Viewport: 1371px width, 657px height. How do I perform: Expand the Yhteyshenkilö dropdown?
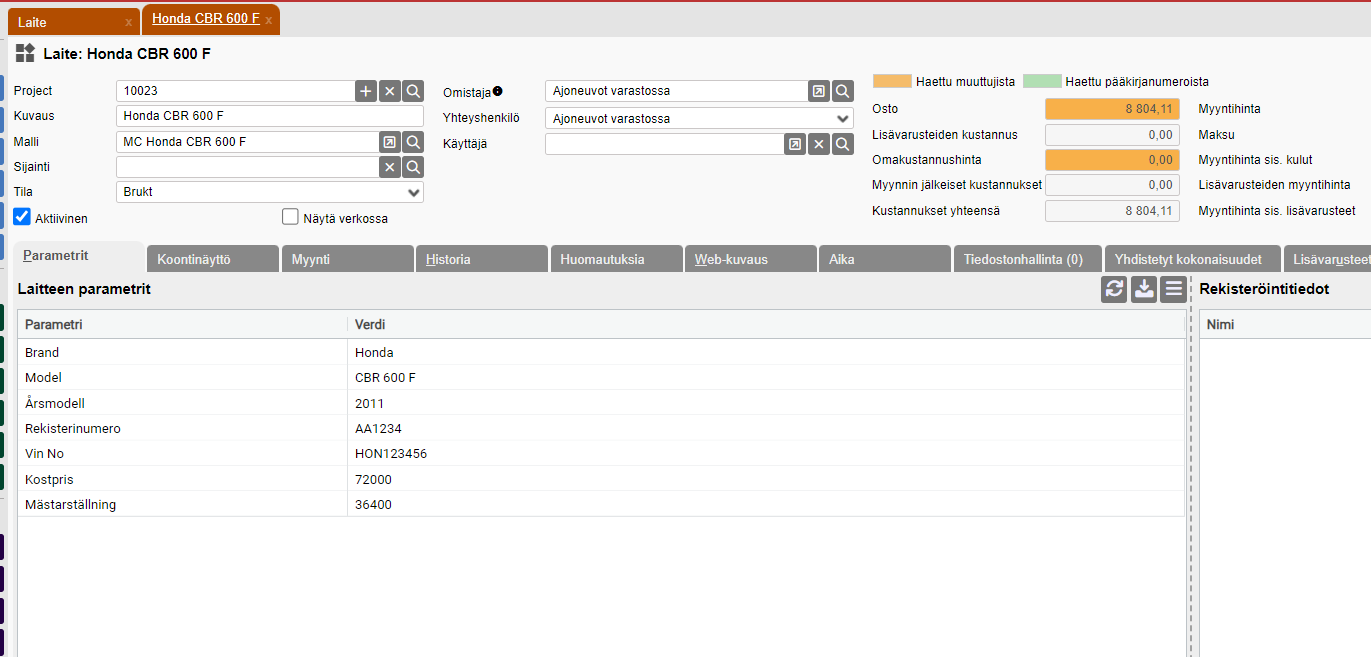[699, 118]
